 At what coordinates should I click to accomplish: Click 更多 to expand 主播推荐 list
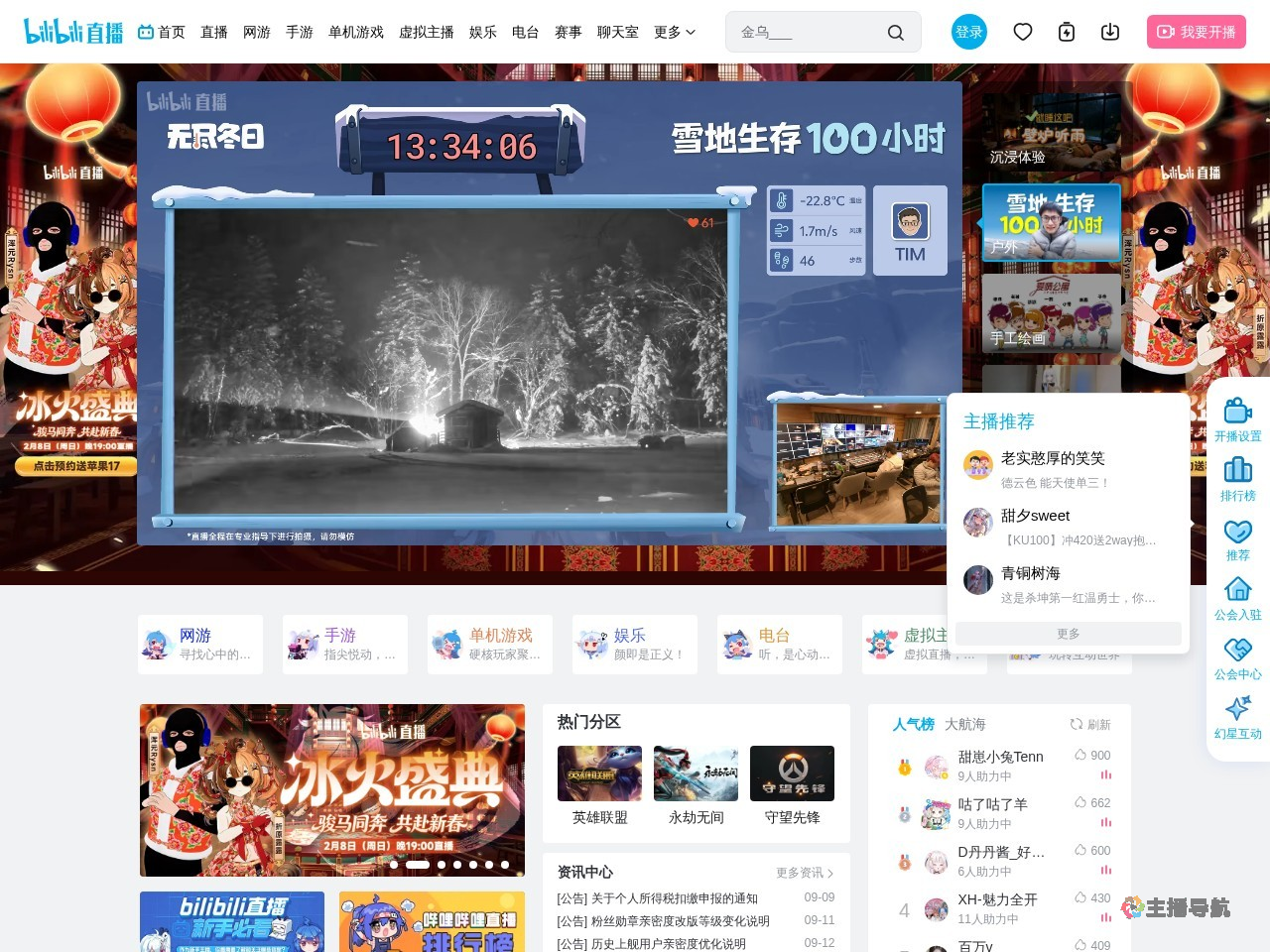tap(1067, 634)
